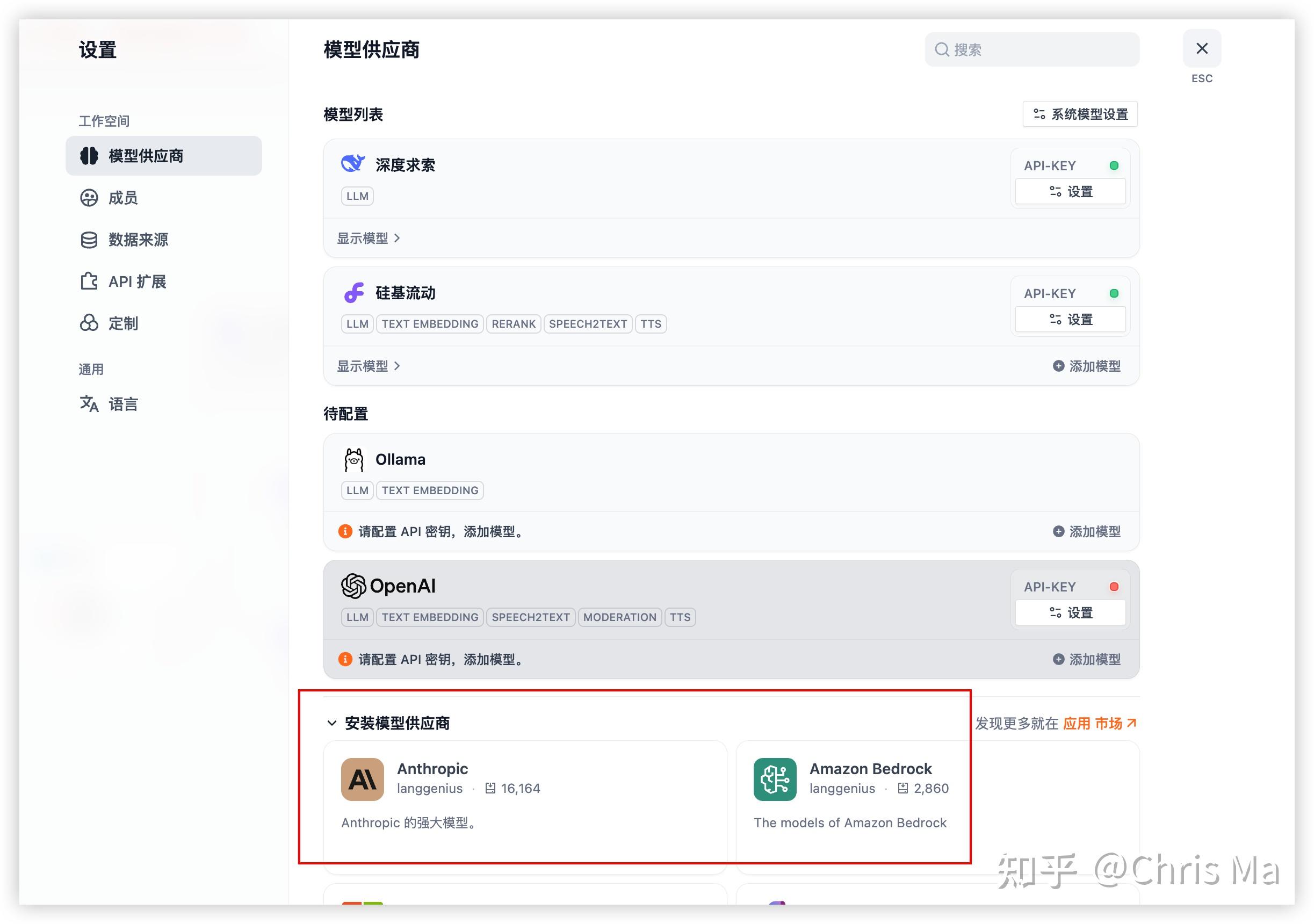Open the Anthropic plugin icon

(x=362, y=779)
